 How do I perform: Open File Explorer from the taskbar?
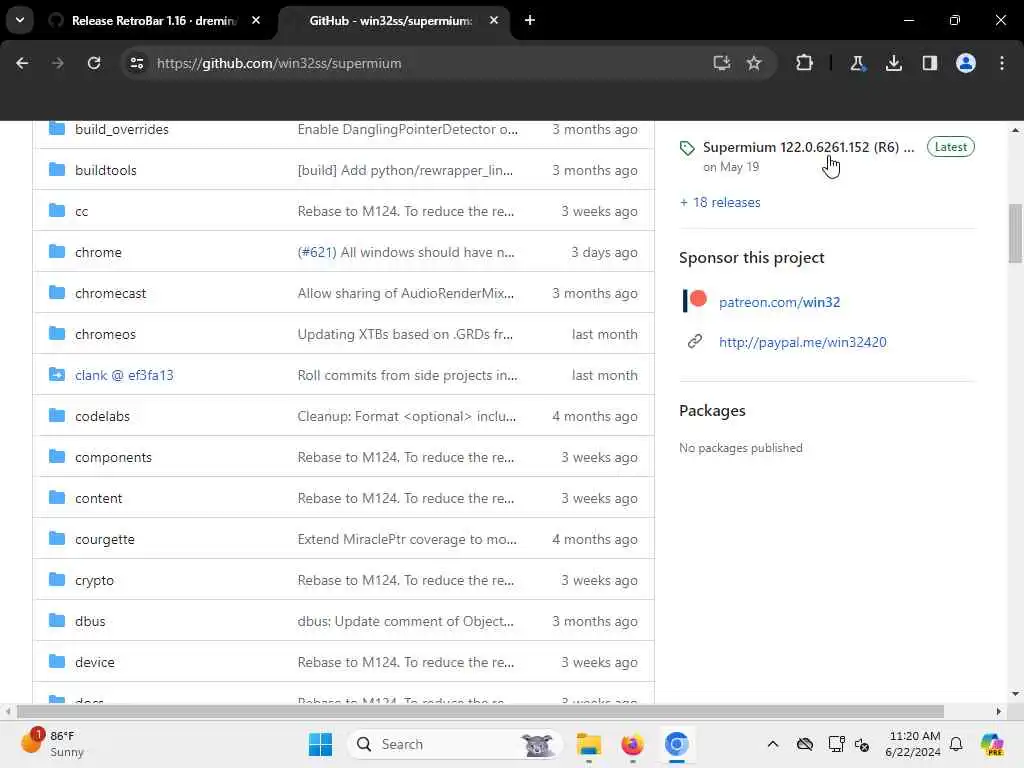coord(588,744)
